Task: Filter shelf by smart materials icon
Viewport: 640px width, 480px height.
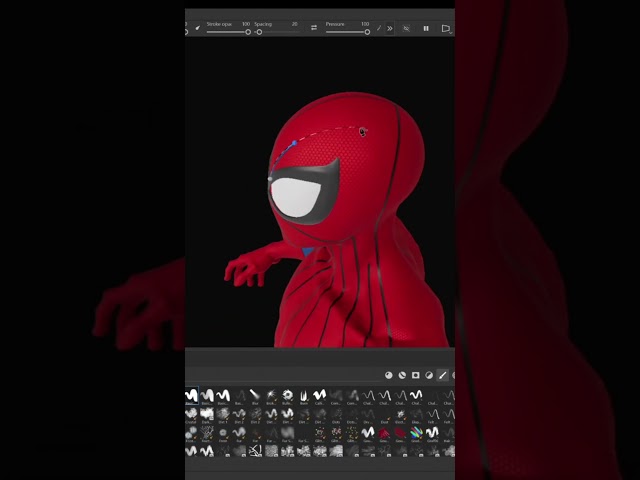Action: pyautogui.click(x=402, y=375)
